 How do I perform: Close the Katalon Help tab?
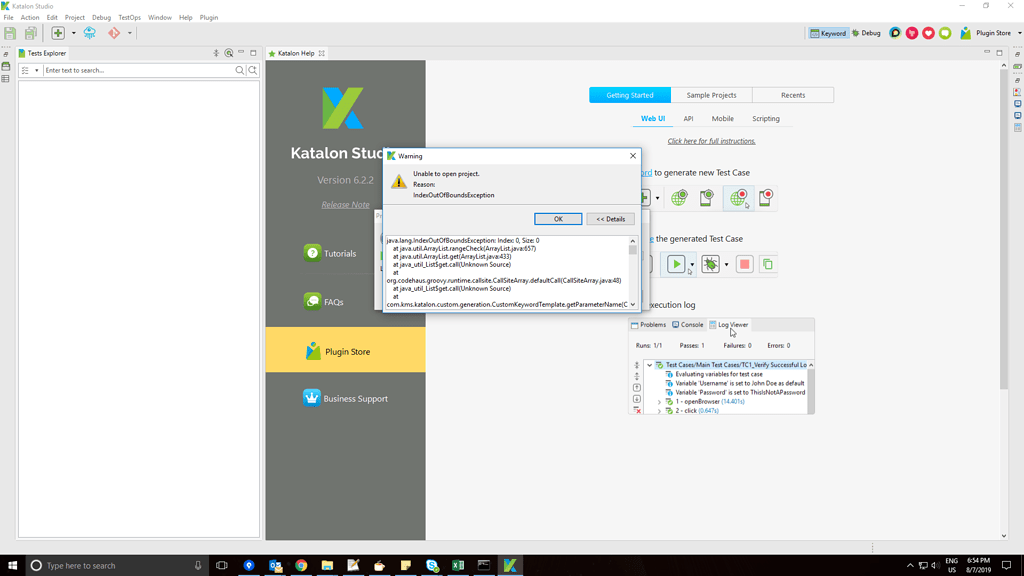pos(322,53)
